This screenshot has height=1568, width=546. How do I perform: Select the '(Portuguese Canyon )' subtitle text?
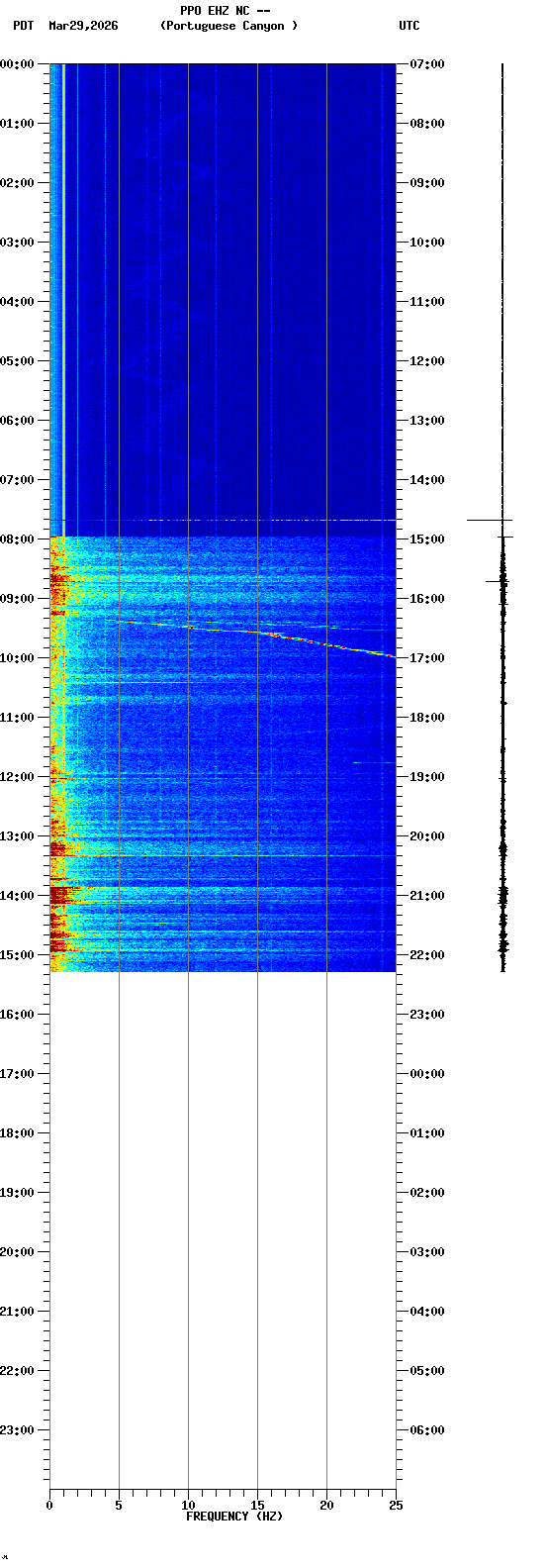point(228,26)
